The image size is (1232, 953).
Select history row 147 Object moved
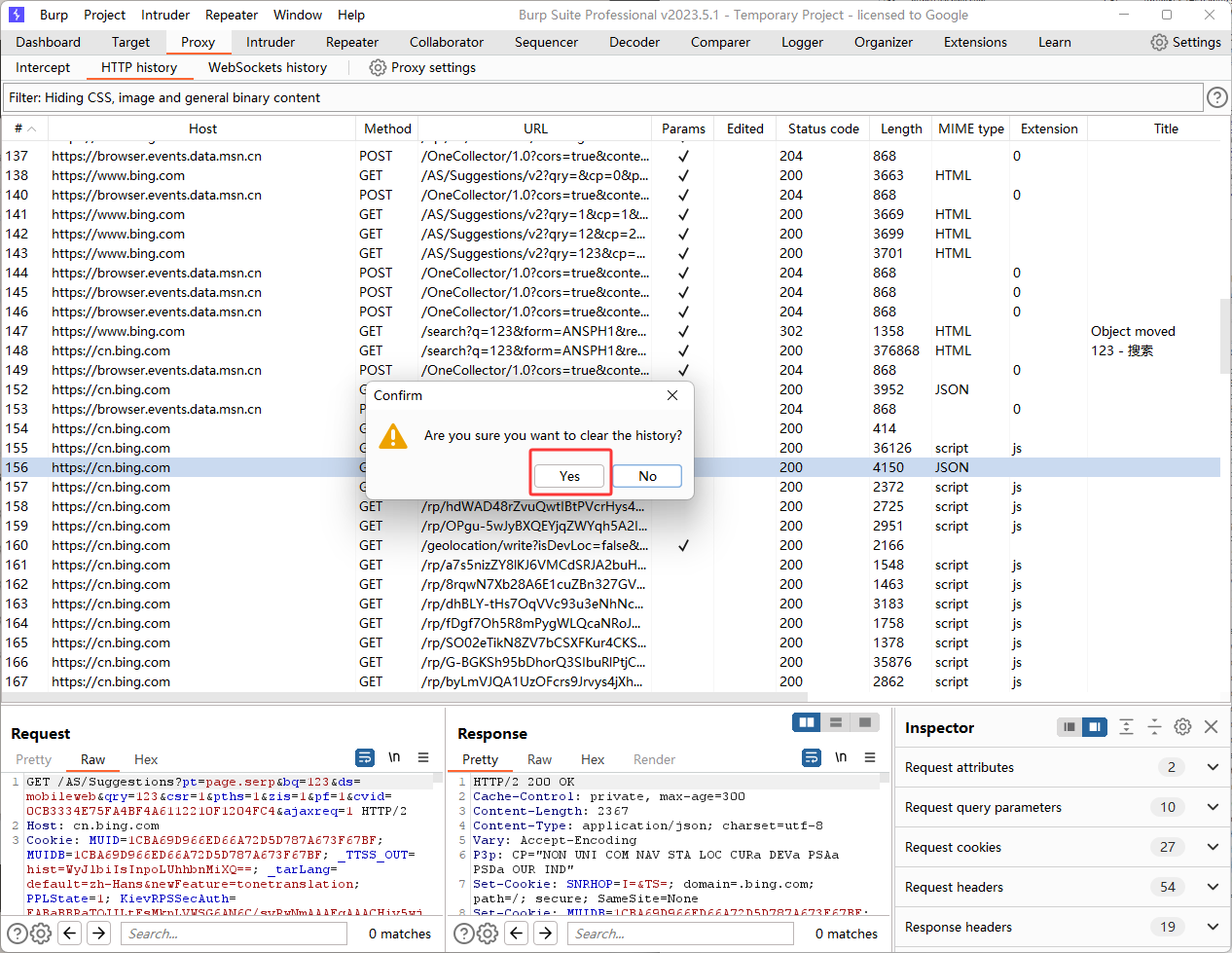click(x=611, y=331)
